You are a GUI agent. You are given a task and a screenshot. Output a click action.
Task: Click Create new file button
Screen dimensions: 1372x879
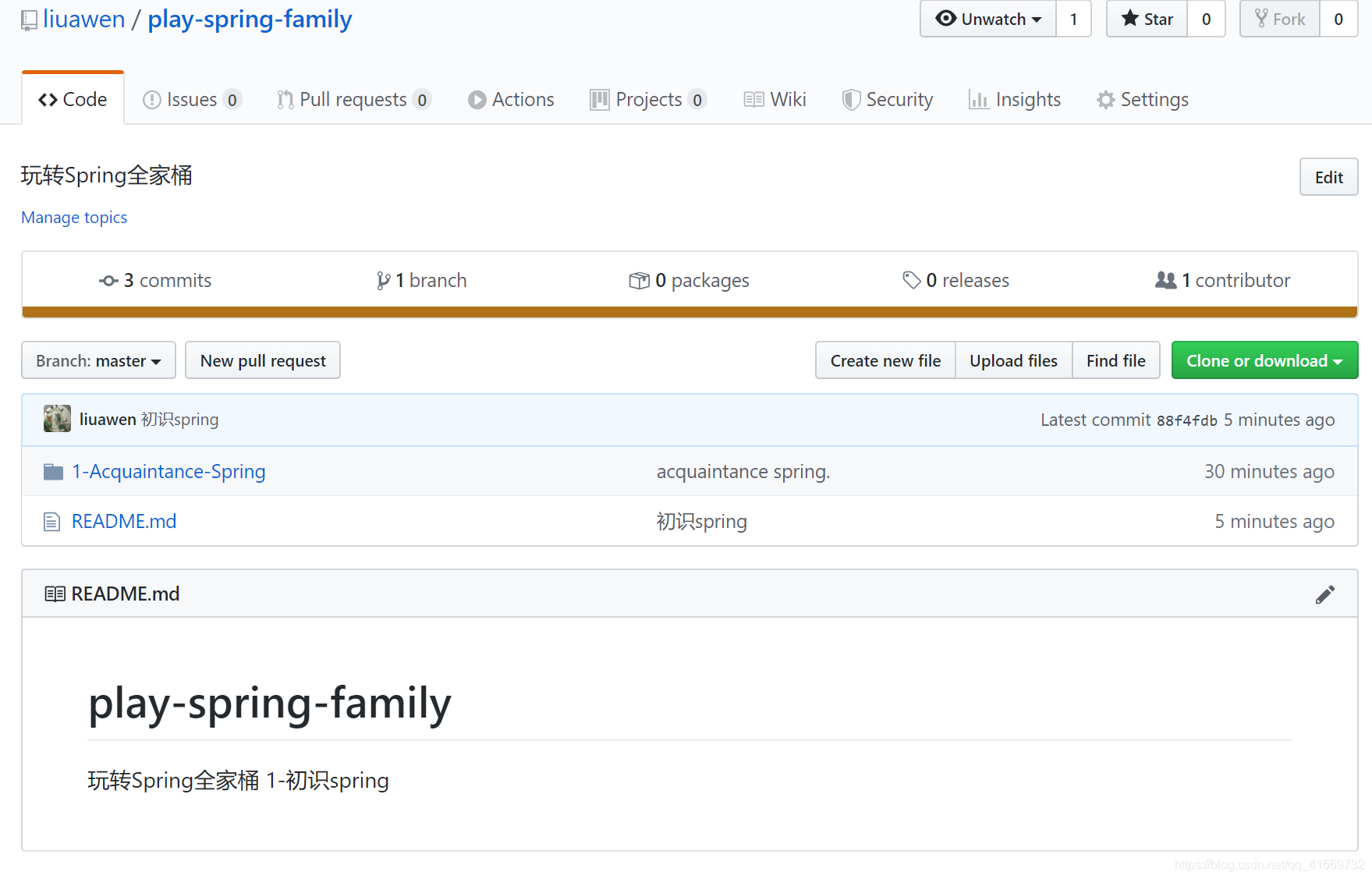[885, 360]
